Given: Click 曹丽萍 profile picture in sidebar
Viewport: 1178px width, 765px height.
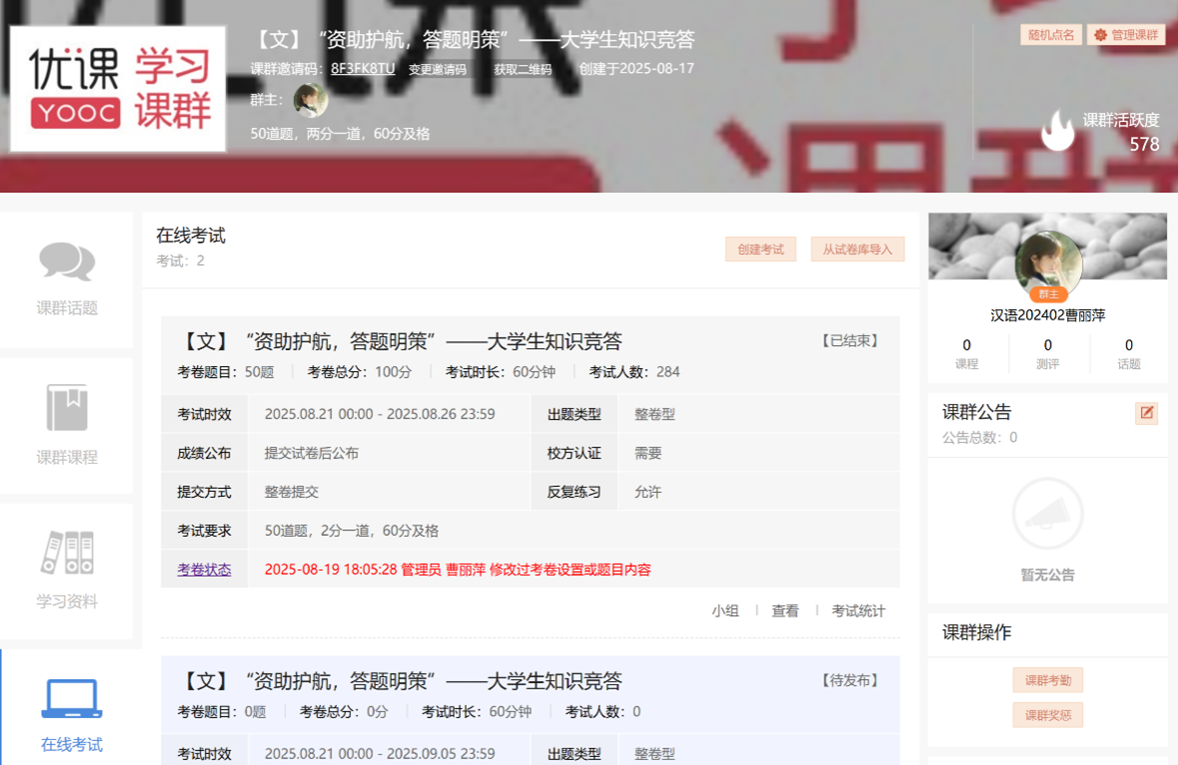Looking at the screenshot, I should 1047,264.
